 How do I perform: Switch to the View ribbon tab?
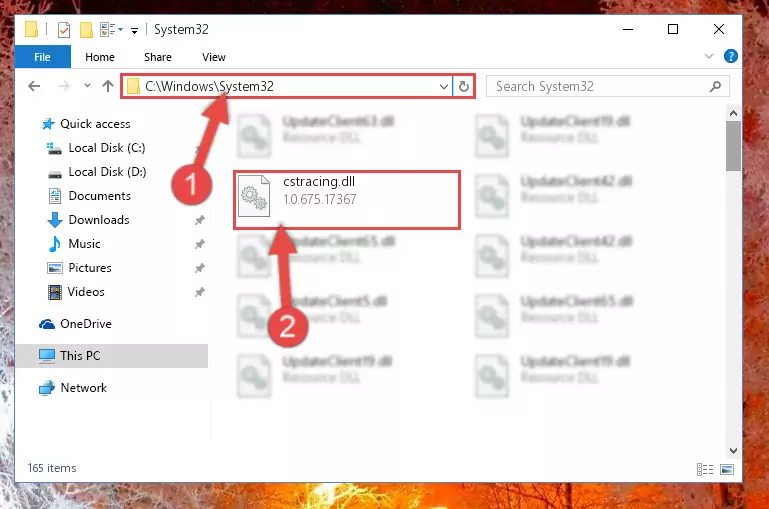point(214,57)
